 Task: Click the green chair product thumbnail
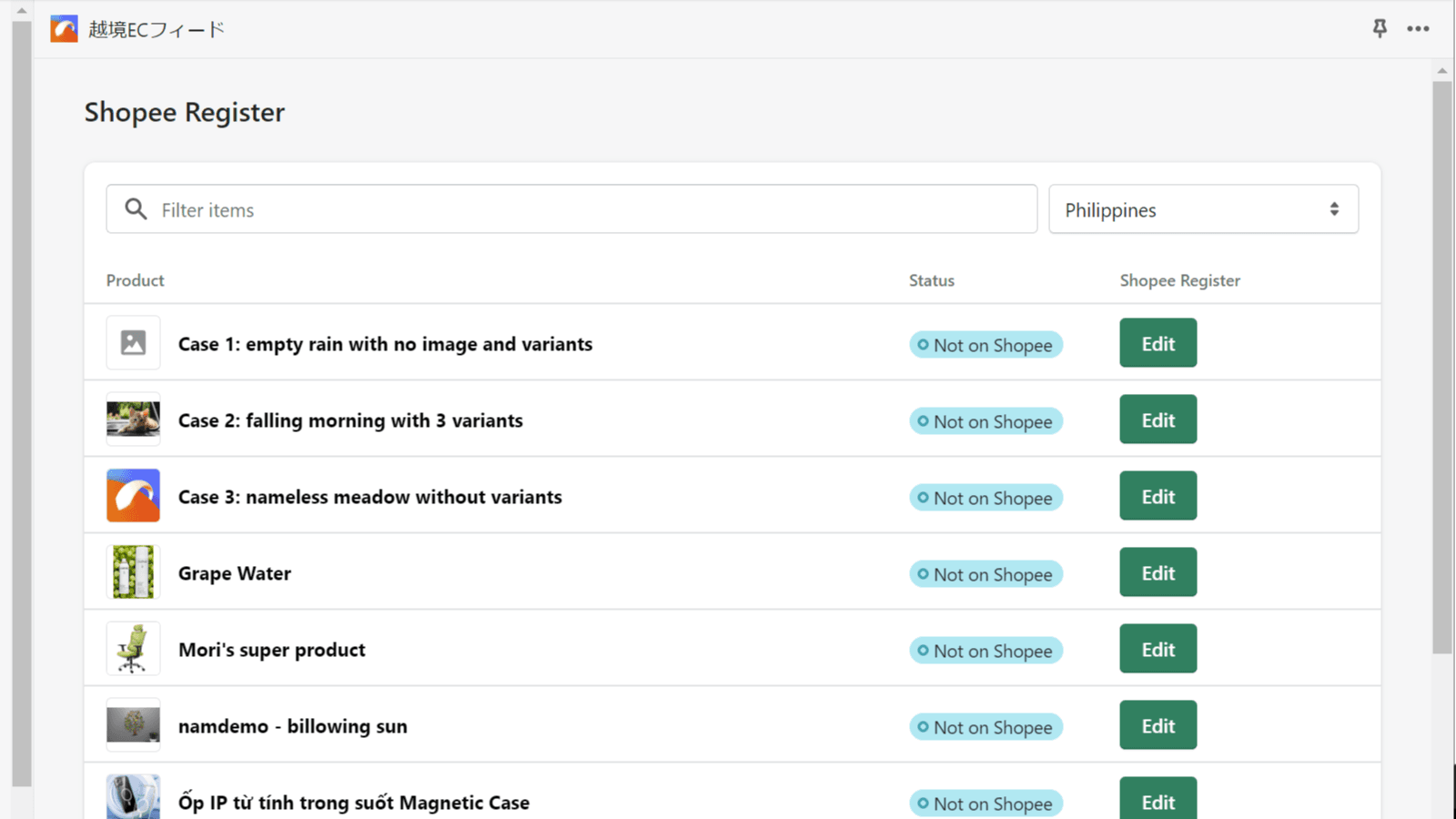point(133,649)
